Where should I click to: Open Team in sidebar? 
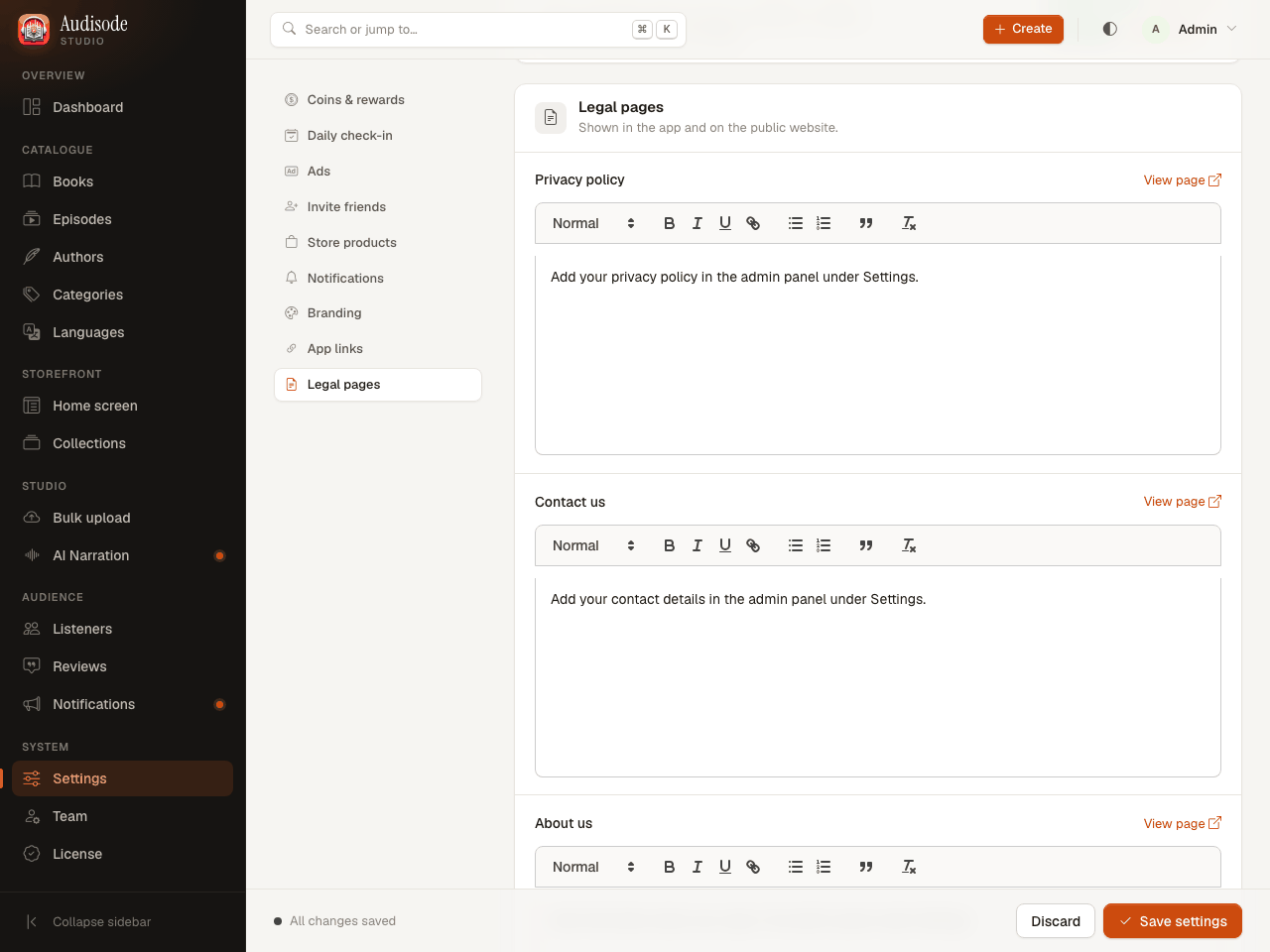point(123,816)
